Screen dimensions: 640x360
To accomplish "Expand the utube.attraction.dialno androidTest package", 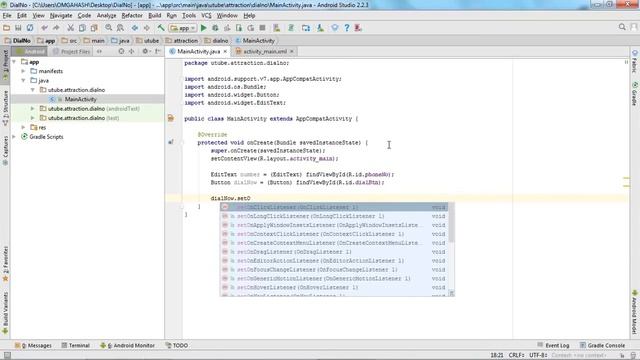I will tap(33, 109).
